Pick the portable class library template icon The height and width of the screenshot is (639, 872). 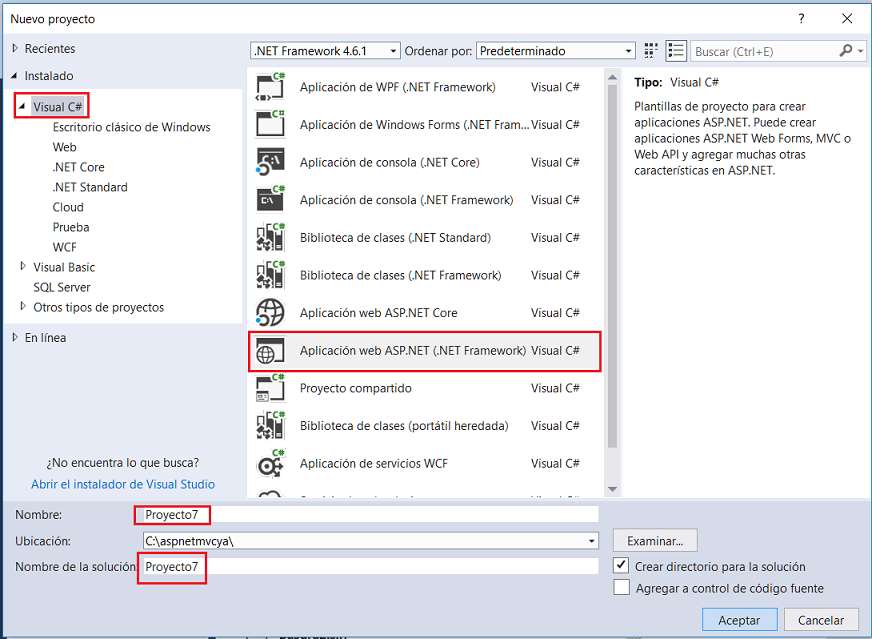point(270,425)
